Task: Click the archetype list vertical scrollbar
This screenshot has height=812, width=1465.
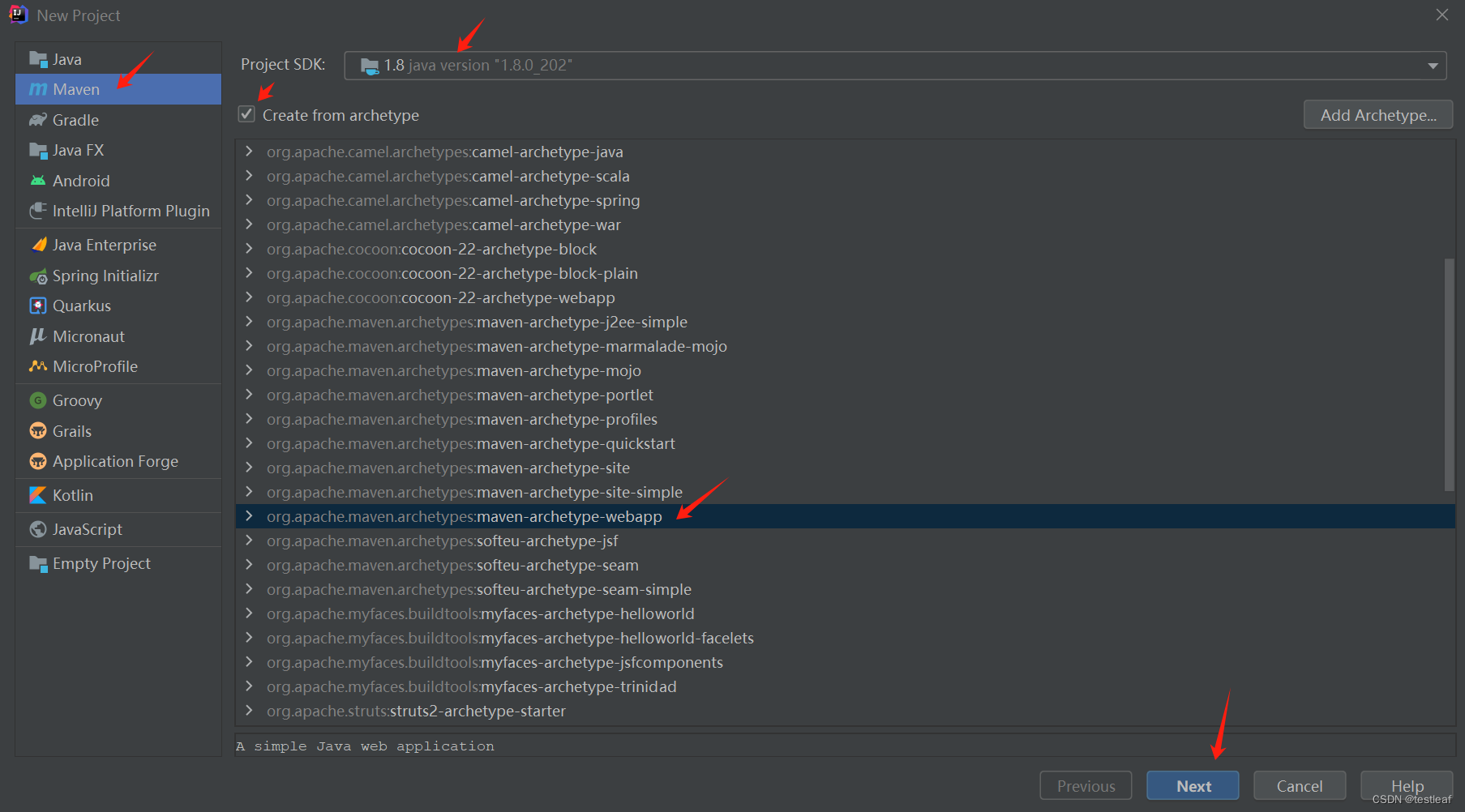Action: 1450,374
